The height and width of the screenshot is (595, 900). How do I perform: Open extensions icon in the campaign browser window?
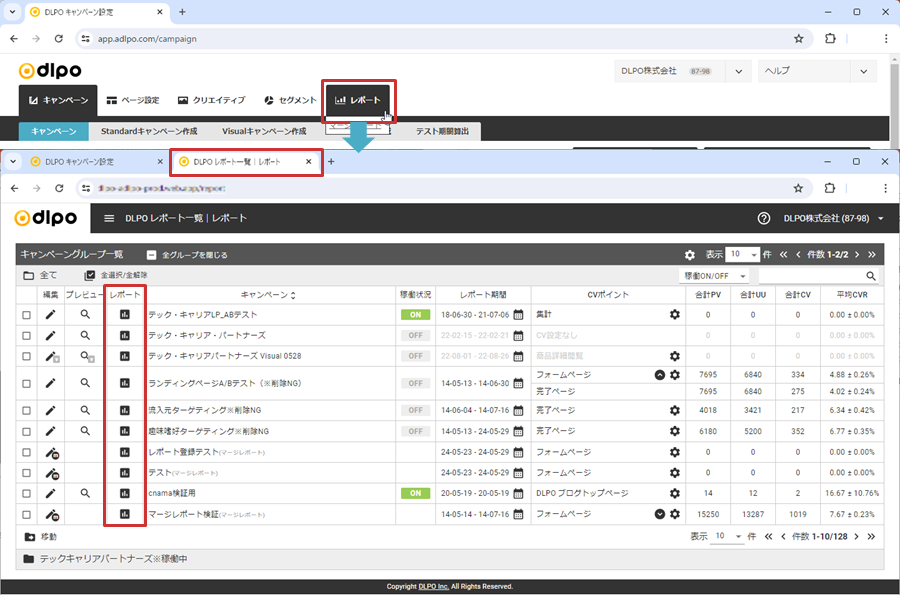tap(830, 38)
